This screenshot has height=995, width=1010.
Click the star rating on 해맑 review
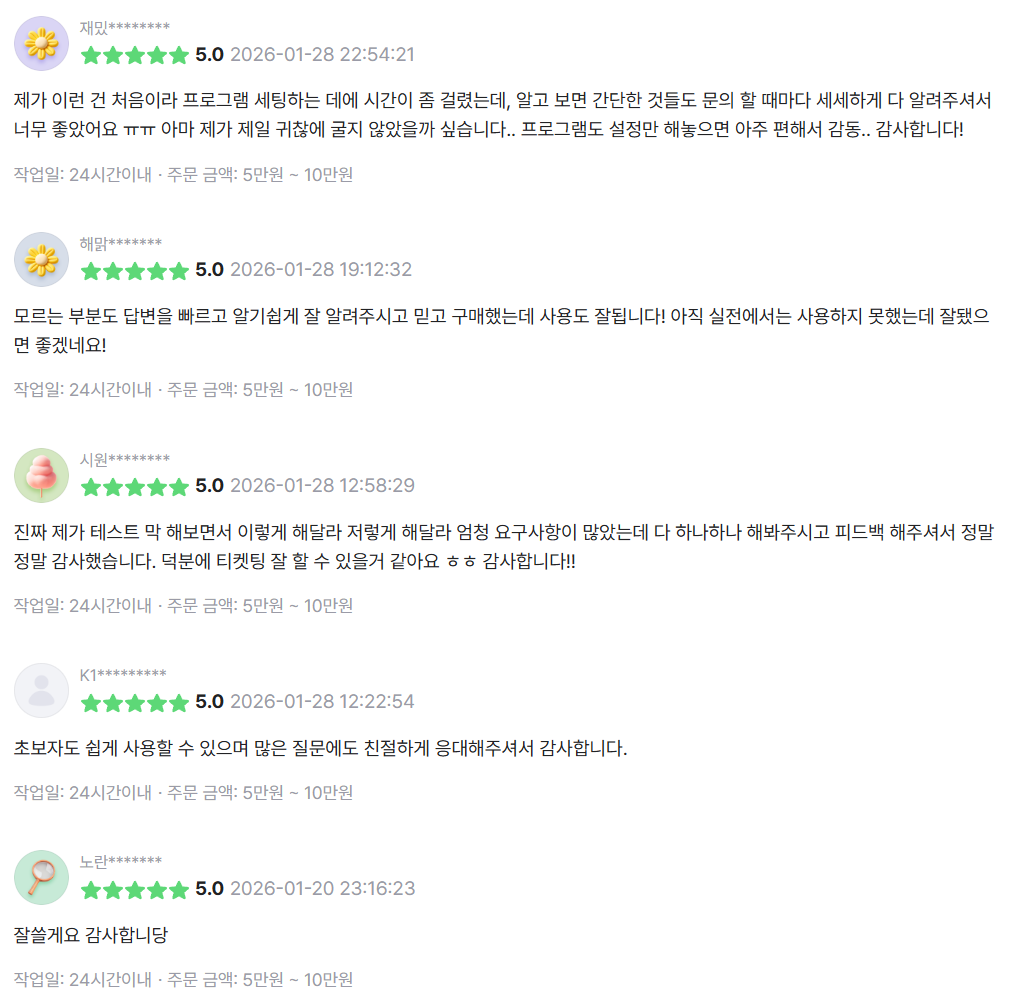coord(134,270)
